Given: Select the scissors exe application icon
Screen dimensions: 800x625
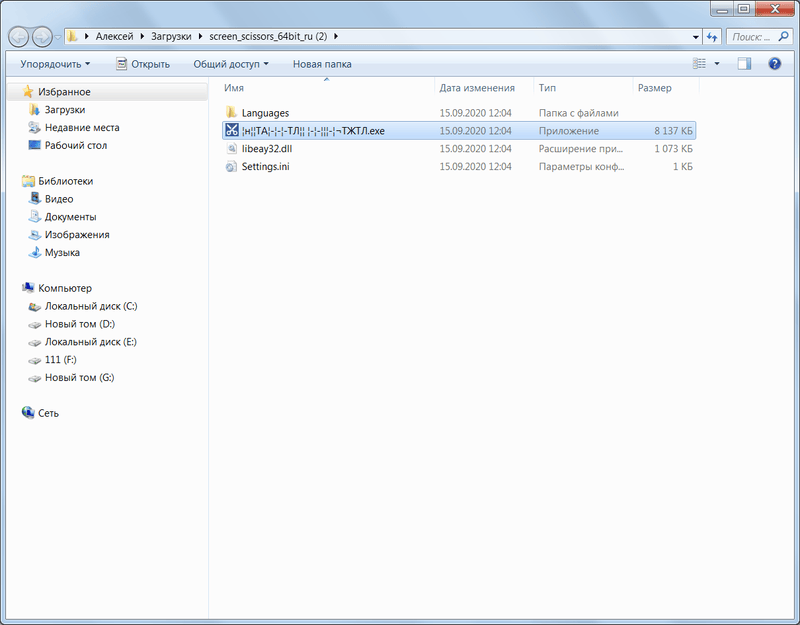Looking at the screenshot, I should 232,130.
